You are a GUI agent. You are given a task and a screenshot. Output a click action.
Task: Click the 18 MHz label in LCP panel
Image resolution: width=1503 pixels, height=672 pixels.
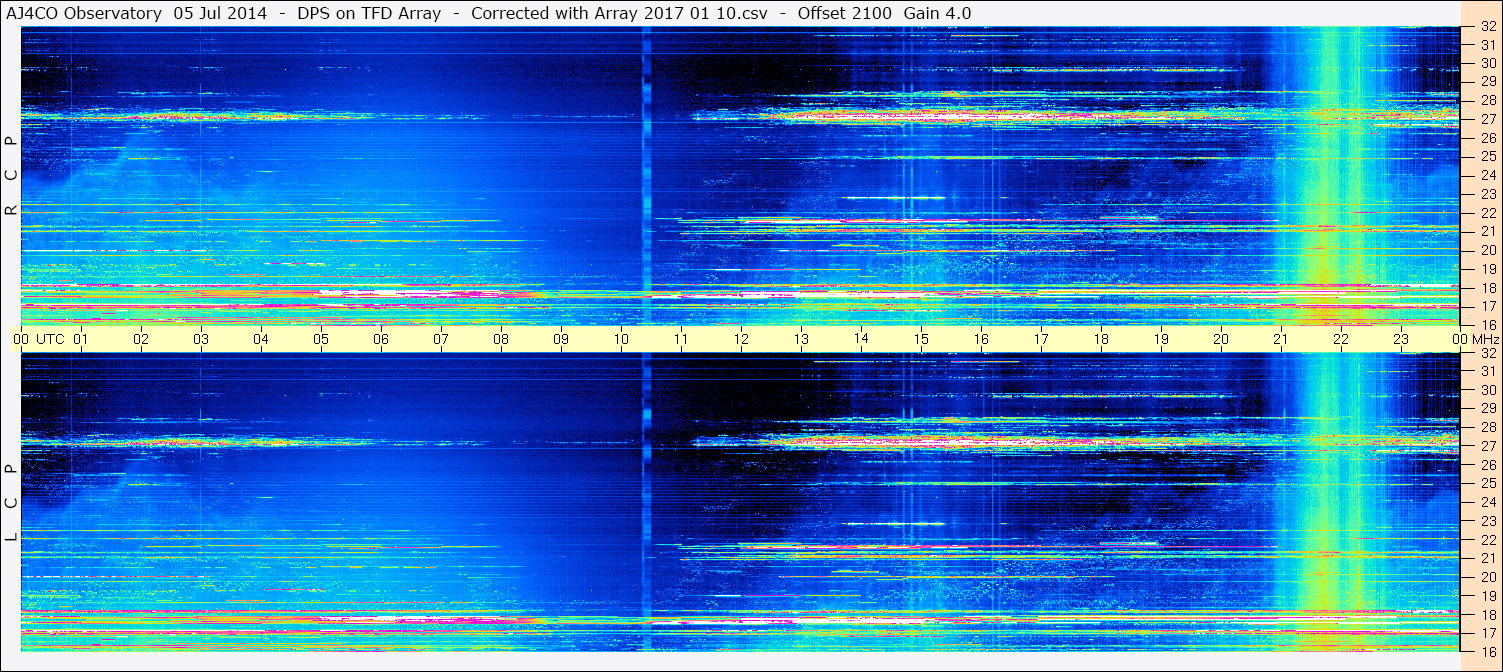(1487, 615)
